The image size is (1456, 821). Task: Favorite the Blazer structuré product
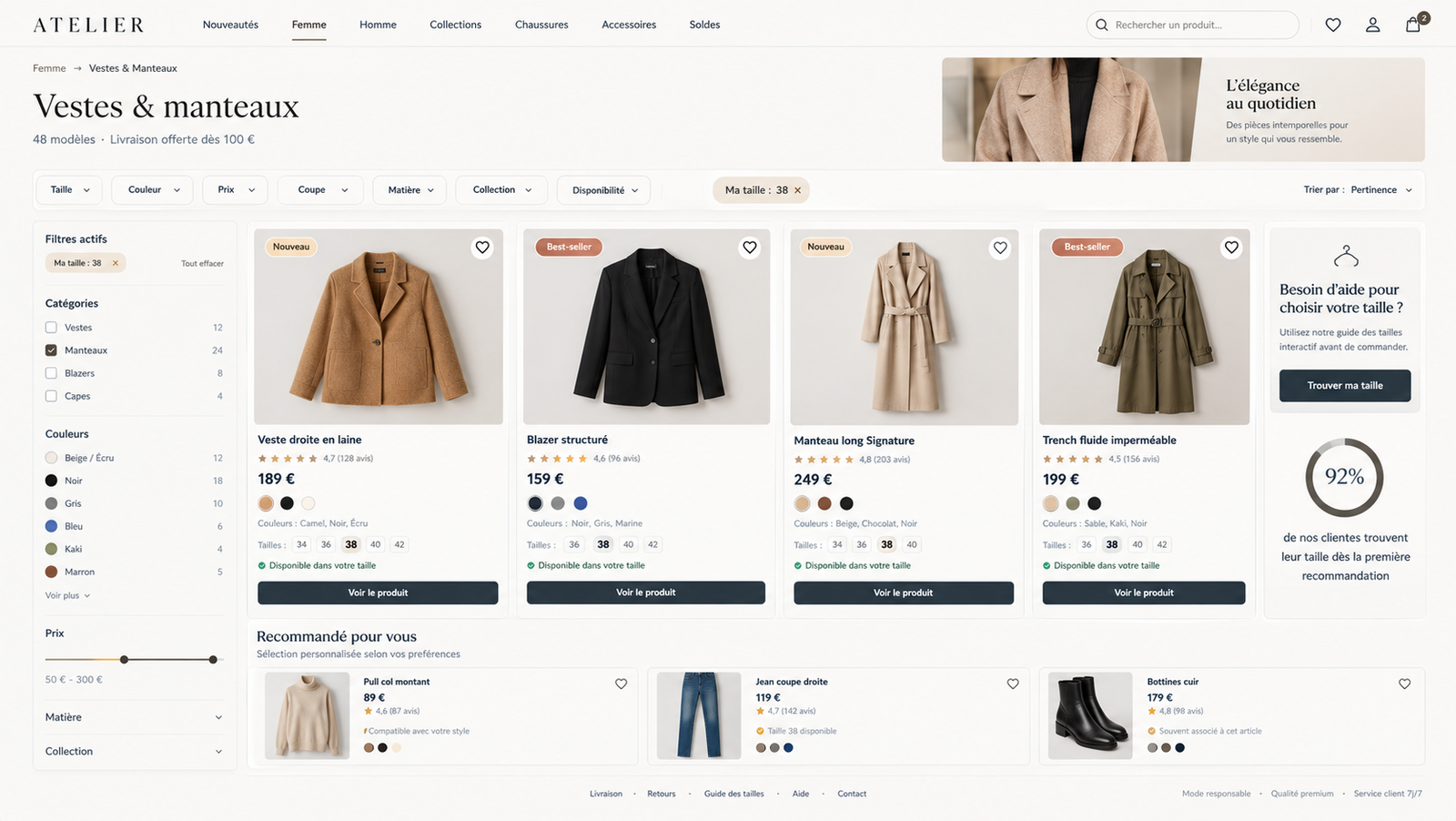click(x=750, y=247)
